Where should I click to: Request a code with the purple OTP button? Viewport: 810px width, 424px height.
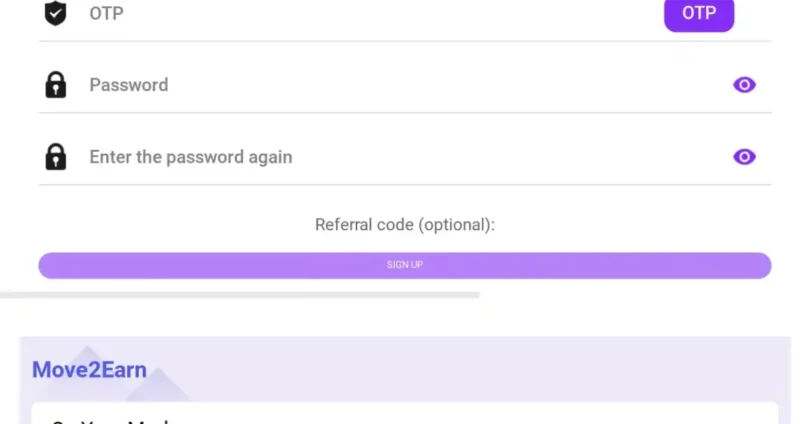(698, 14)
